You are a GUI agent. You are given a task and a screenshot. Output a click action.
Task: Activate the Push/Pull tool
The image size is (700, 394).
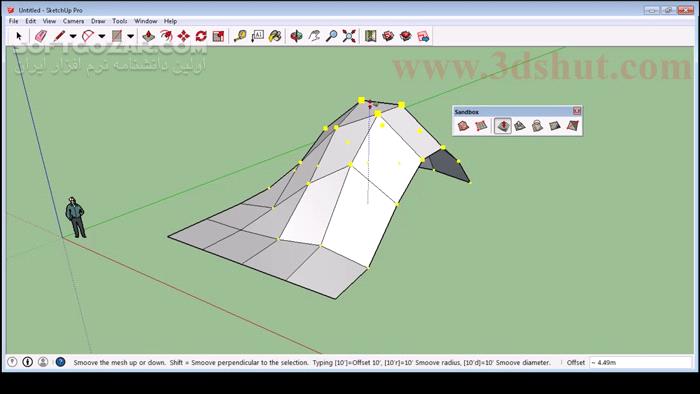pos(149,36)
